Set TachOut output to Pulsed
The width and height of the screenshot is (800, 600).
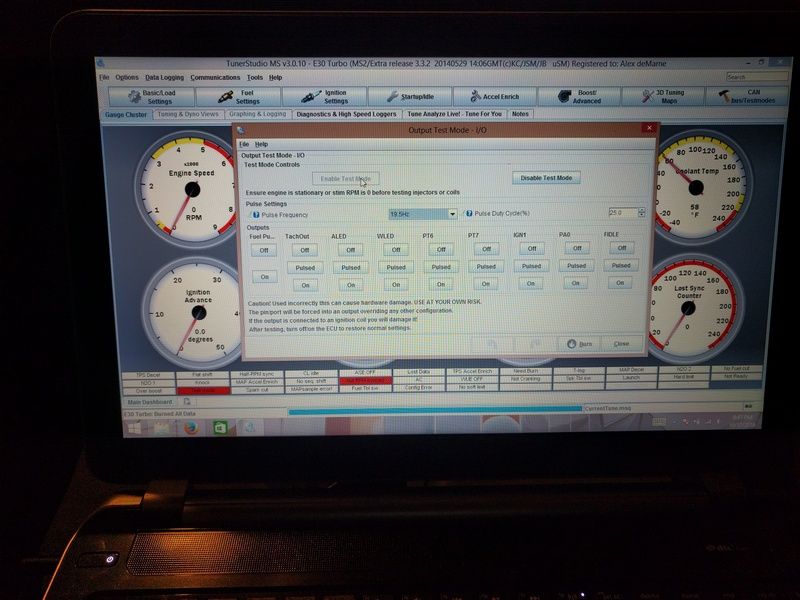306,267
